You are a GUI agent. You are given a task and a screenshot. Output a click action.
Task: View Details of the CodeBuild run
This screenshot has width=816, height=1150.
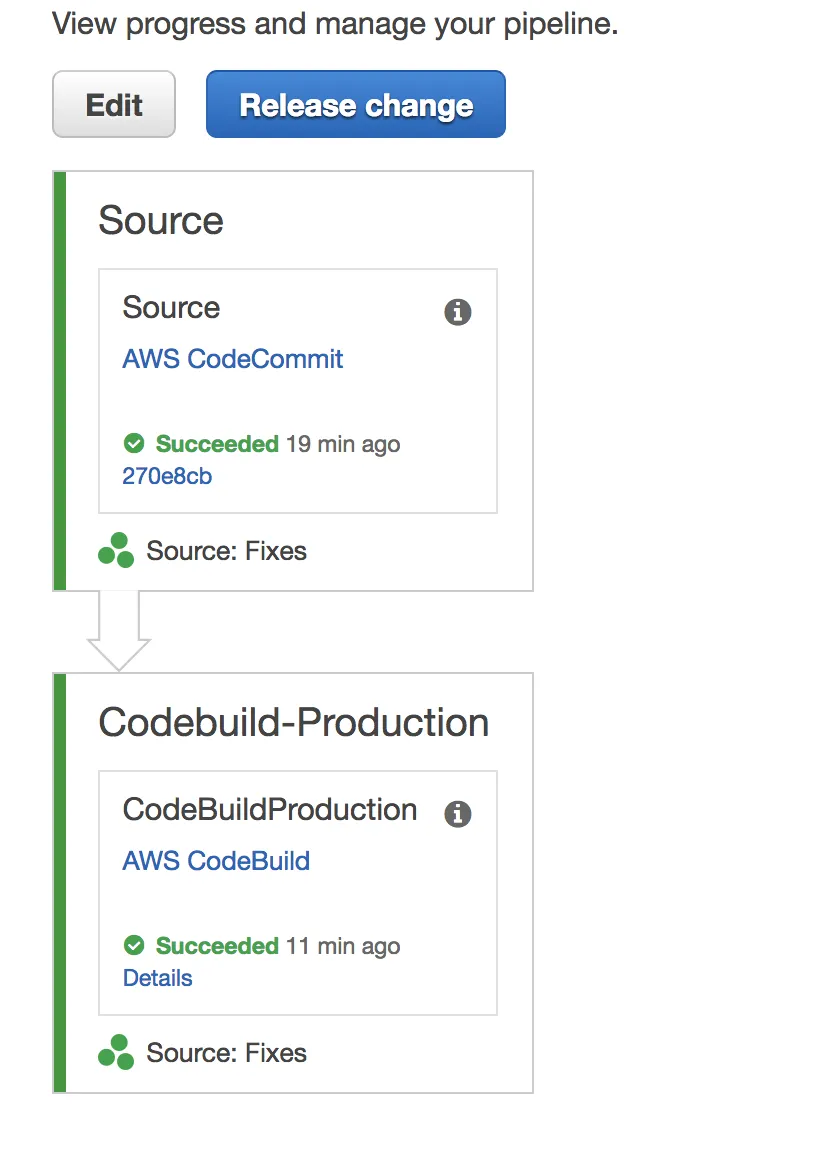point(157,978)
